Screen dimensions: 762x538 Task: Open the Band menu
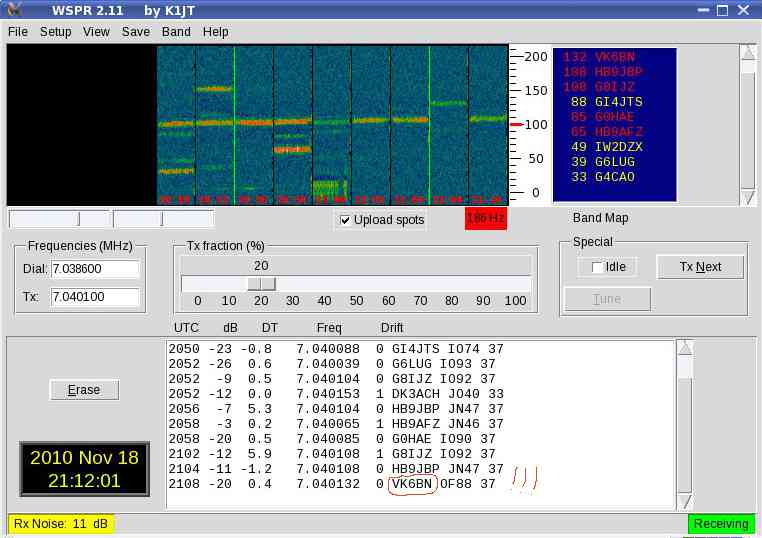(x=176, y=32)
